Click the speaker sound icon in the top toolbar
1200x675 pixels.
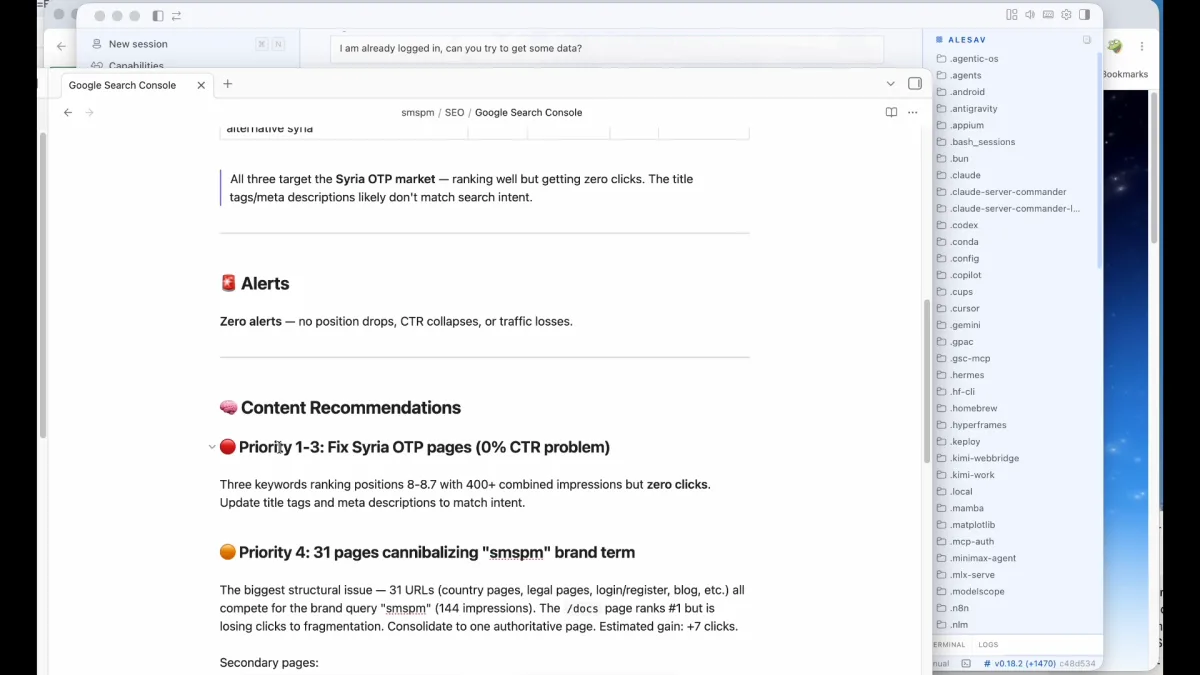pos(1030,15)
